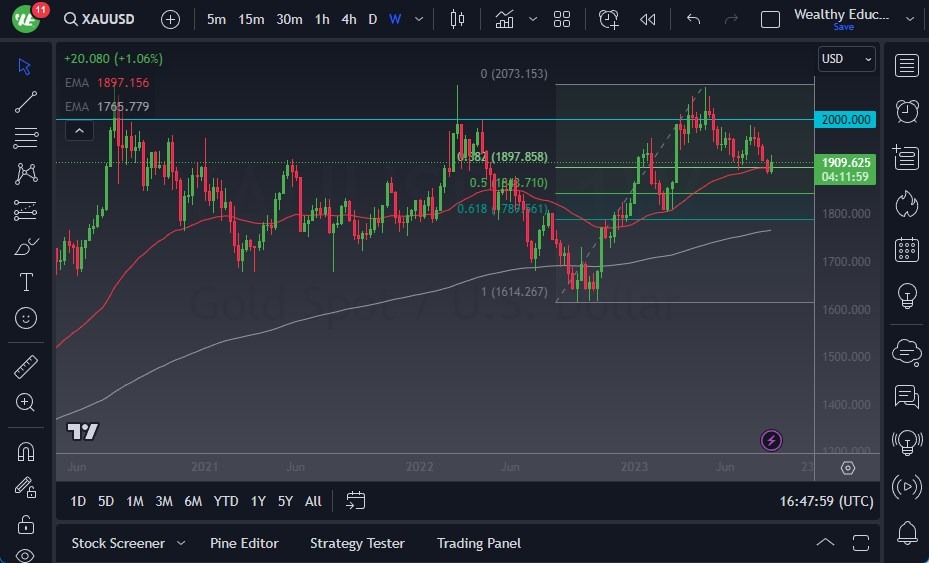Expand the Stock Screener dropdown arrow
The height and width of the screenshot is (563, 929).
181,543
